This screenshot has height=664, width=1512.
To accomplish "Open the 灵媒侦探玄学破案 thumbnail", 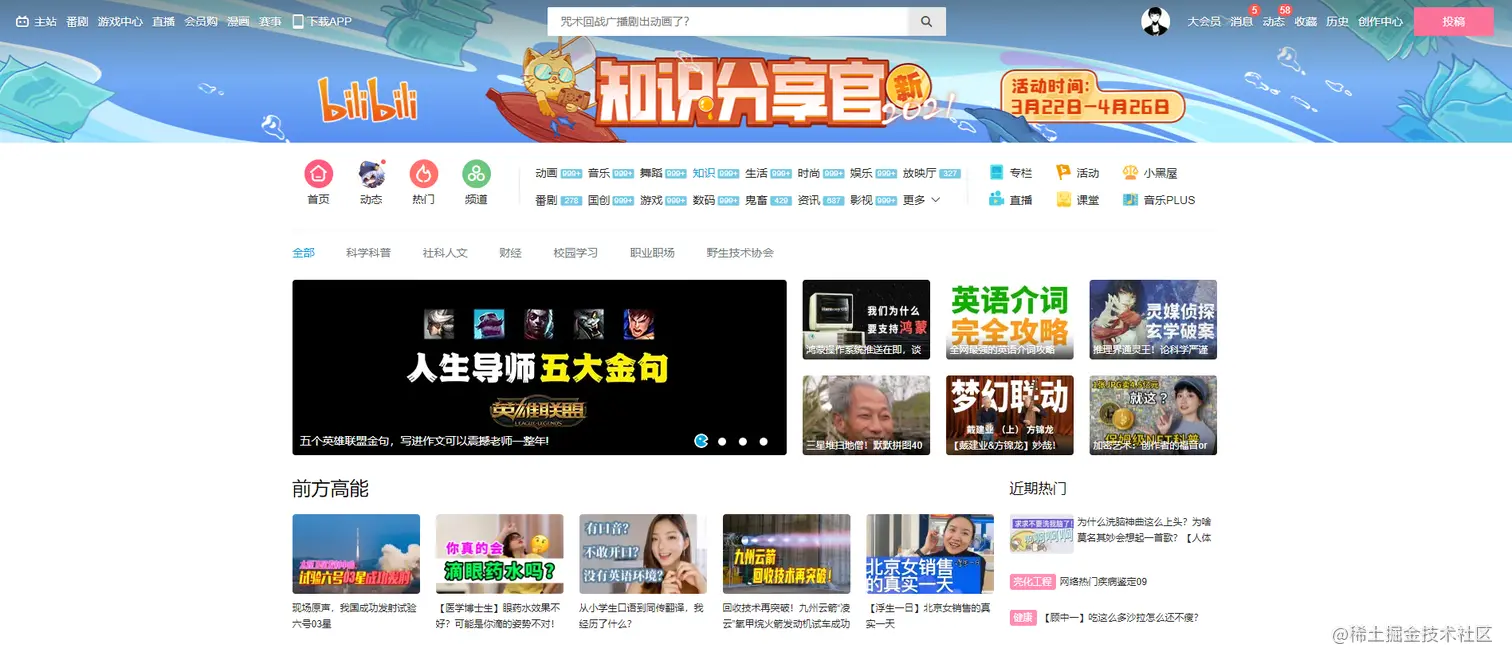I will point(1153,319).
